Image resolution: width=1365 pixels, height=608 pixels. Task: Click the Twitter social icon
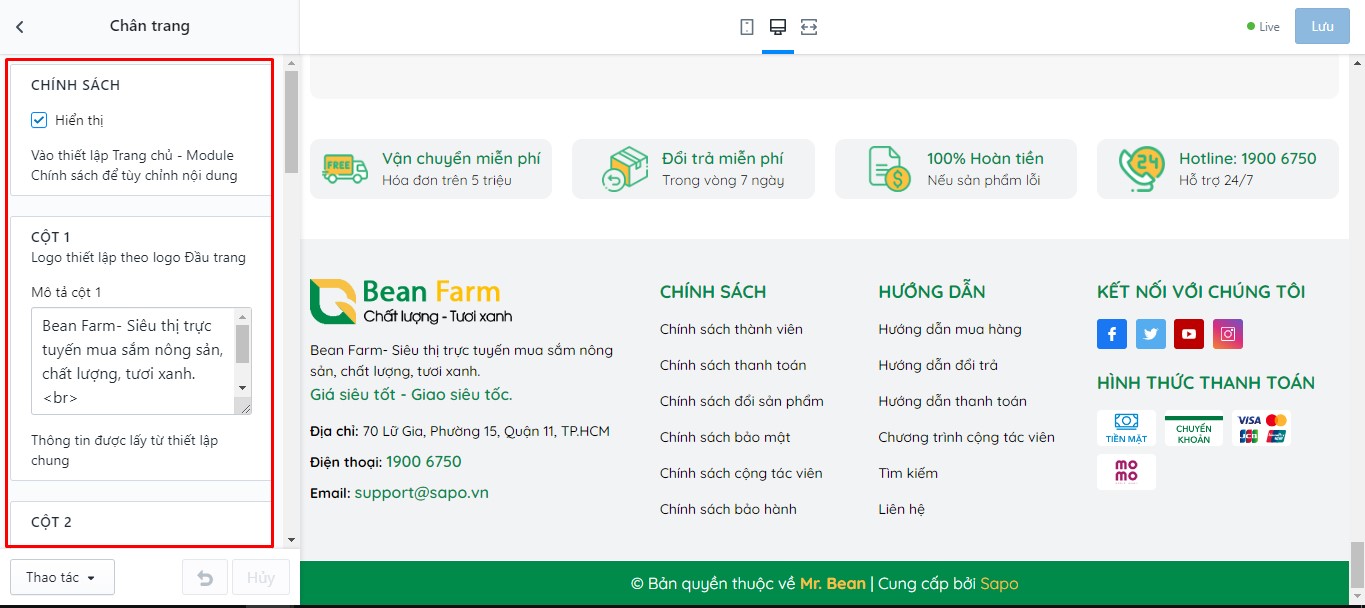click(x=1151, y=334)
